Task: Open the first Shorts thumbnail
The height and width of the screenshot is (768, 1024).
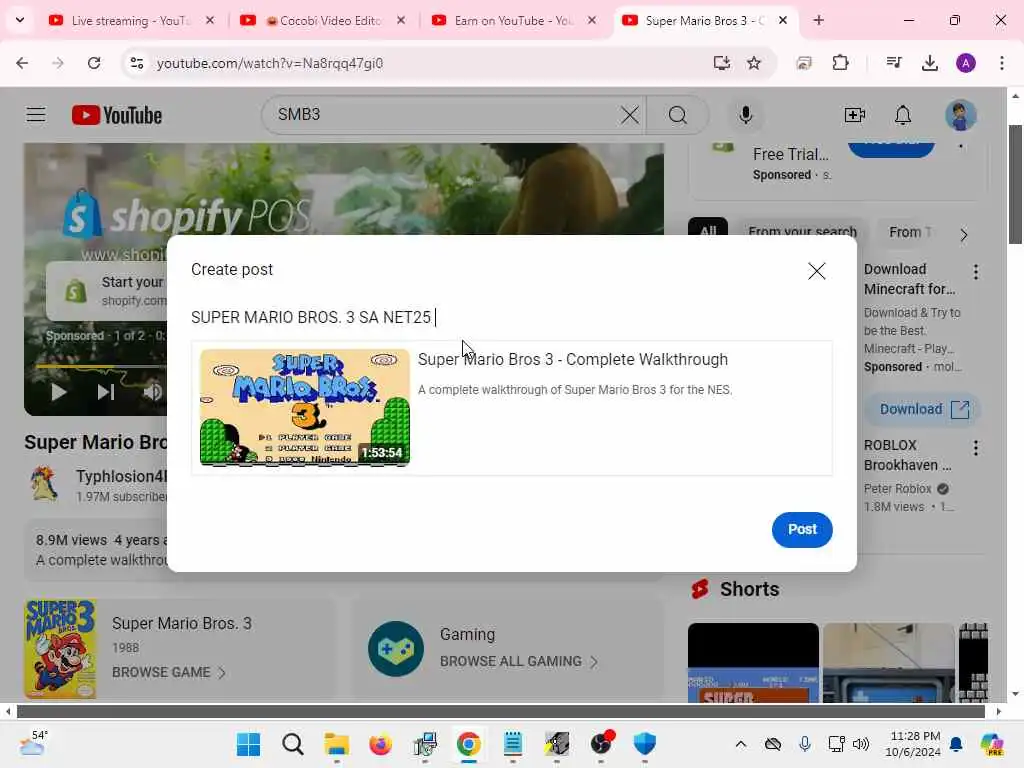Action: point(752,663)
